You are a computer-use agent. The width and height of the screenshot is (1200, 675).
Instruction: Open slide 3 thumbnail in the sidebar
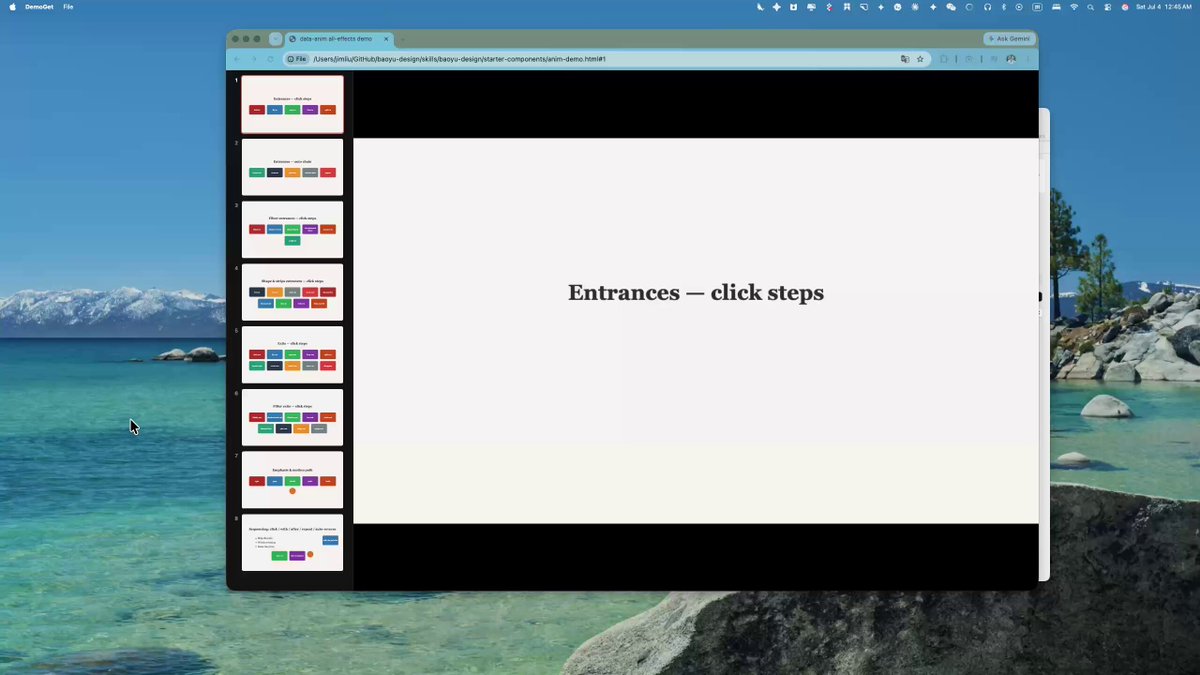click(292, 230)
